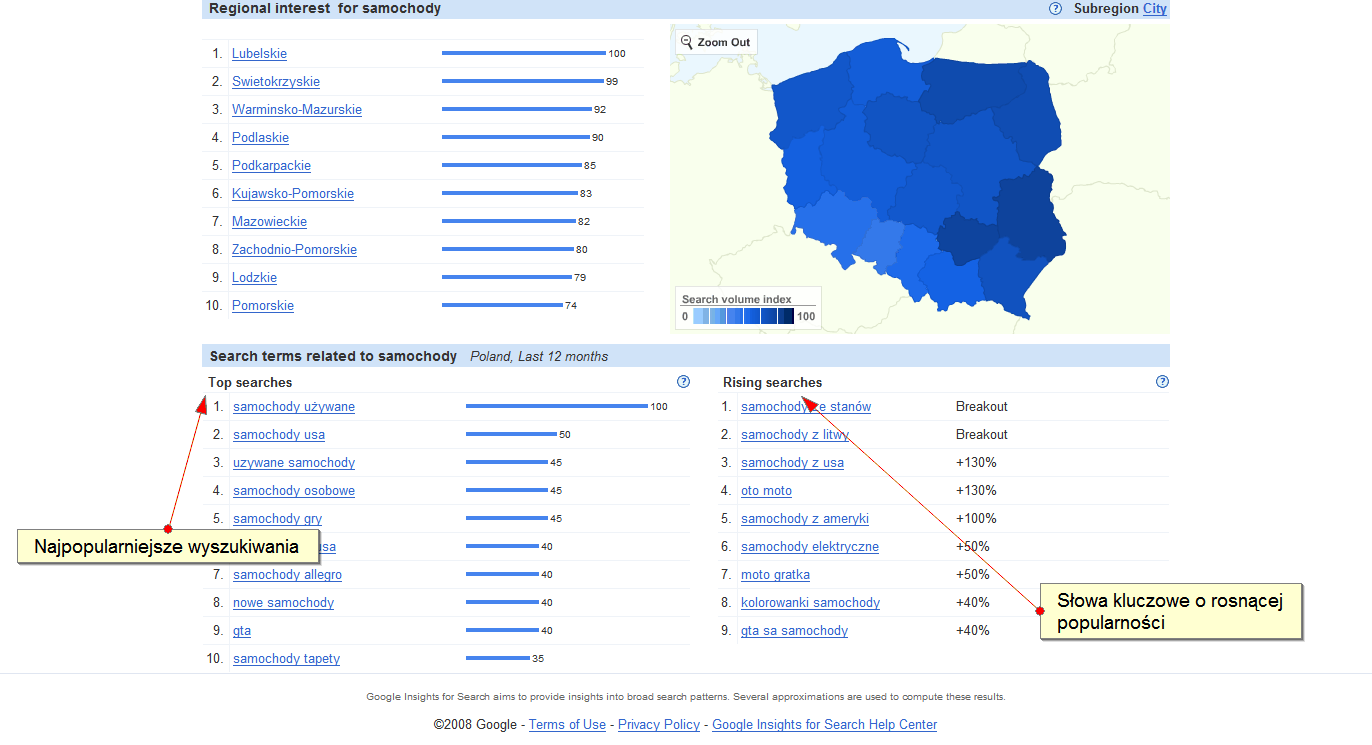The image size is (1372, 745).
Task: Open the Terms of Use link
Action: (567, 725)
